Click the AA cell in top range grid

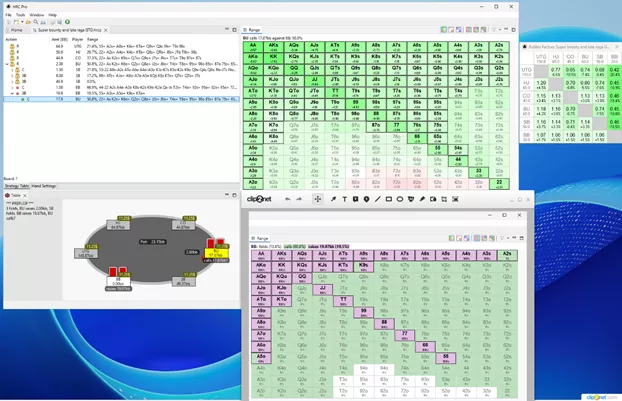point(254,45)
